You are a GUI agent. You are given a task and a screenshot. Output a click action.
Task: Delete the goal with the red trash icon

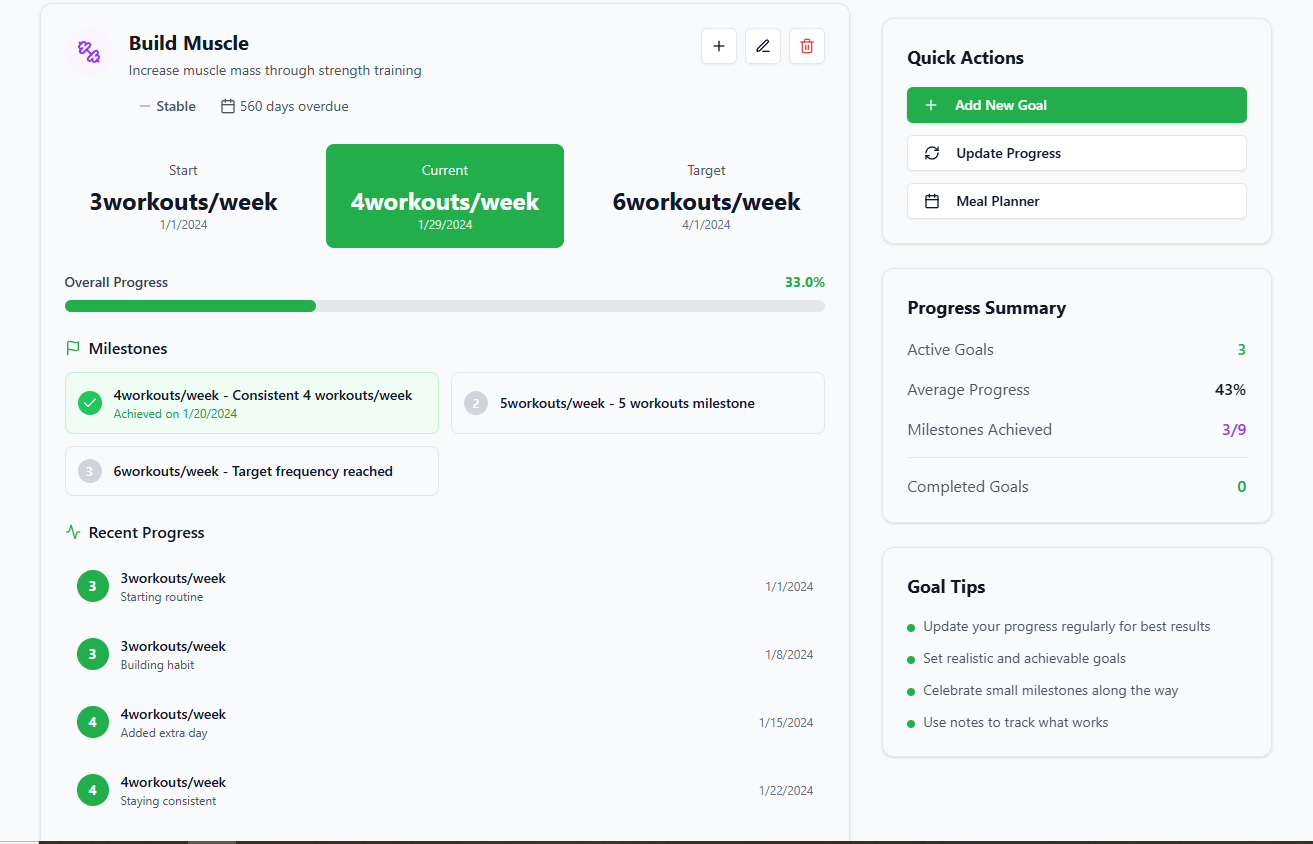click(806, 46)
